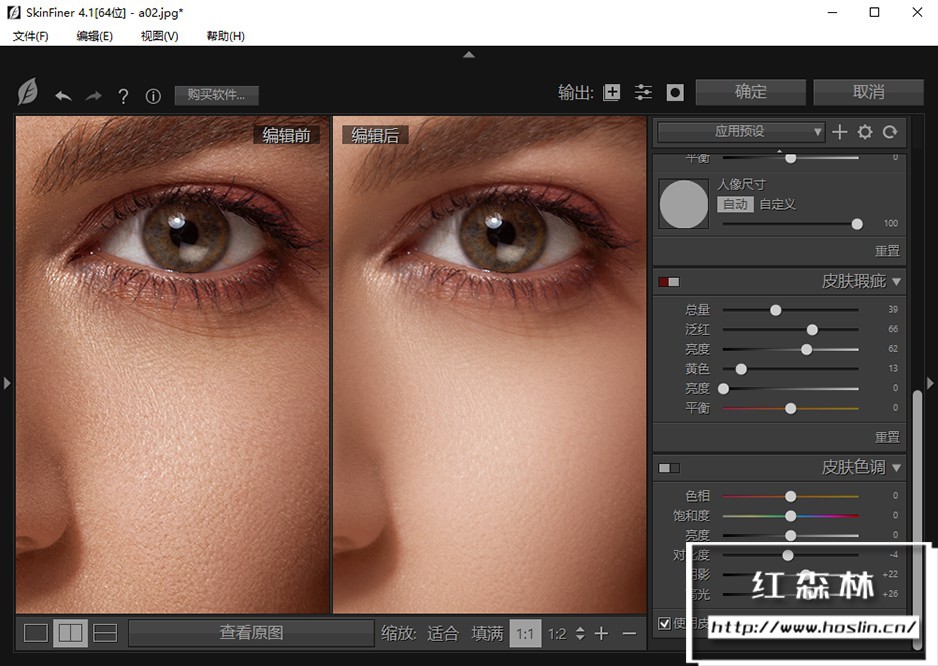
Task: Click the output mask circle icon
Action: (x=675, y=92)
